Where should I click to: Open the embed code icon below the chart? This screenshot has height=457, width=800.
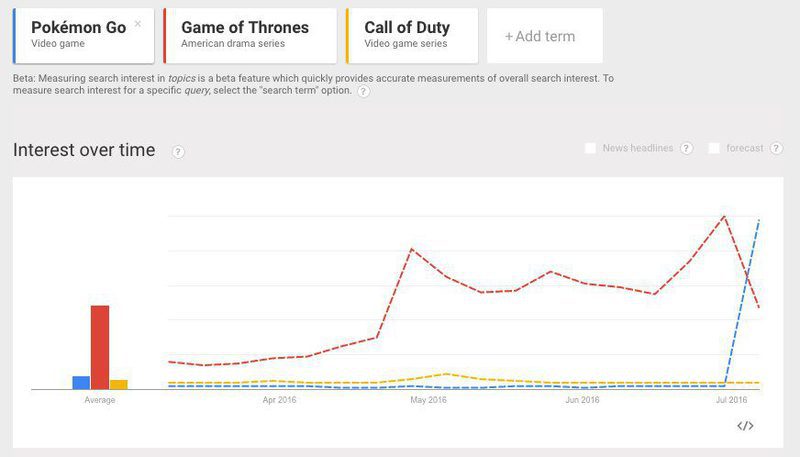[745, 426]
